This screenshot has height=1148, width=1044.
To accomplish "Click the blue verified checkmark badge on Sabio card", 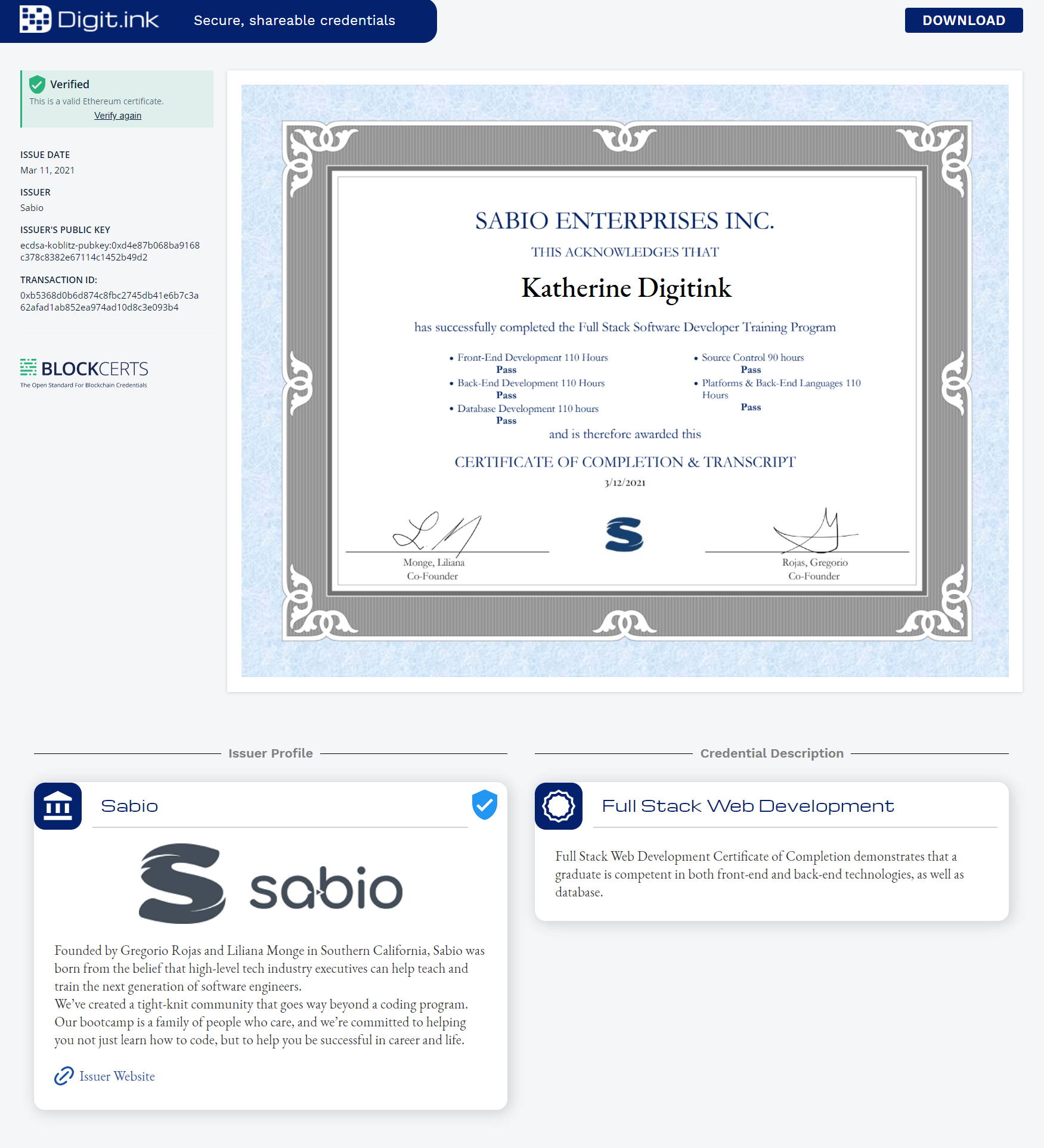I will (x=485, y=805).
